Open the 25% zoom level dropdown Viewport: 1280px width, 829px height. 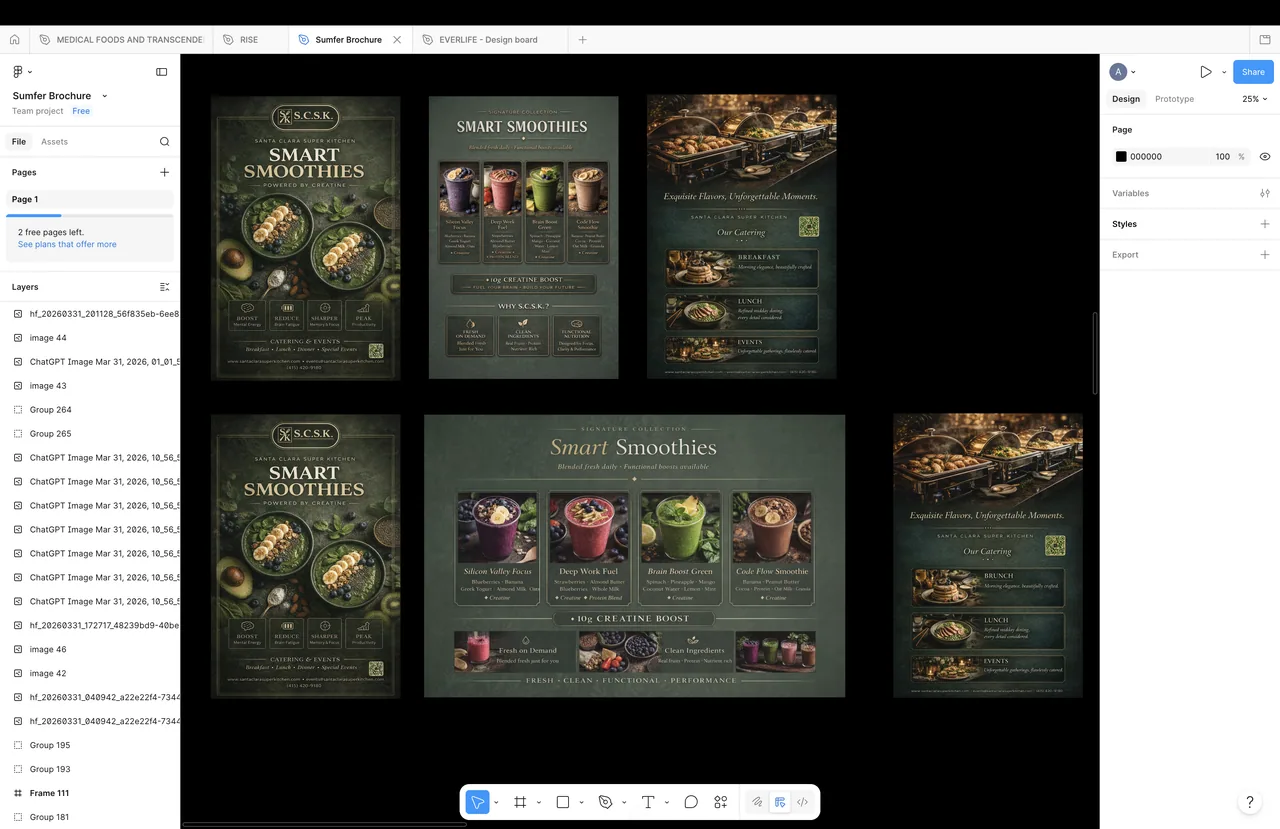(1255, 99)
